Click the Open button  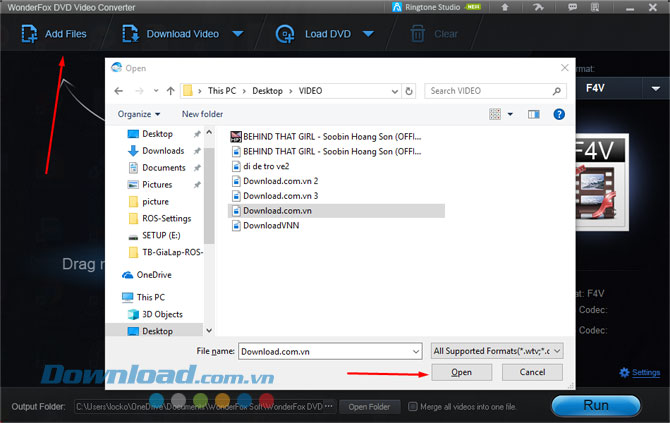(461, 372)
